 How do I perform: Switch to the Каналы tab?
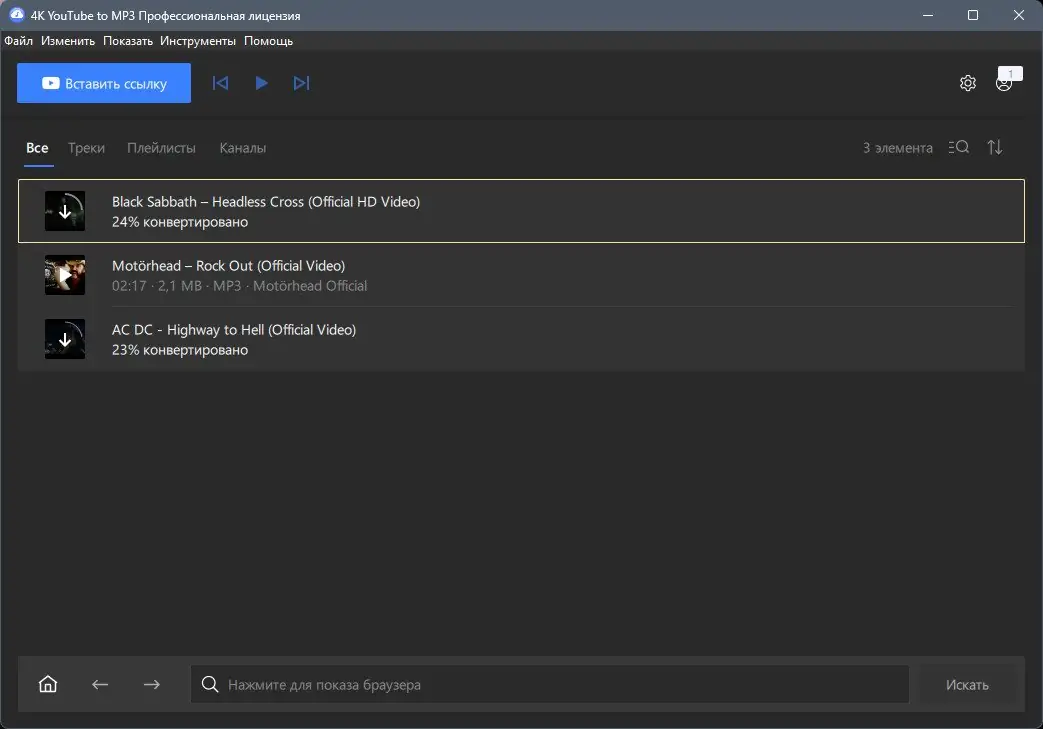[243, 148]
